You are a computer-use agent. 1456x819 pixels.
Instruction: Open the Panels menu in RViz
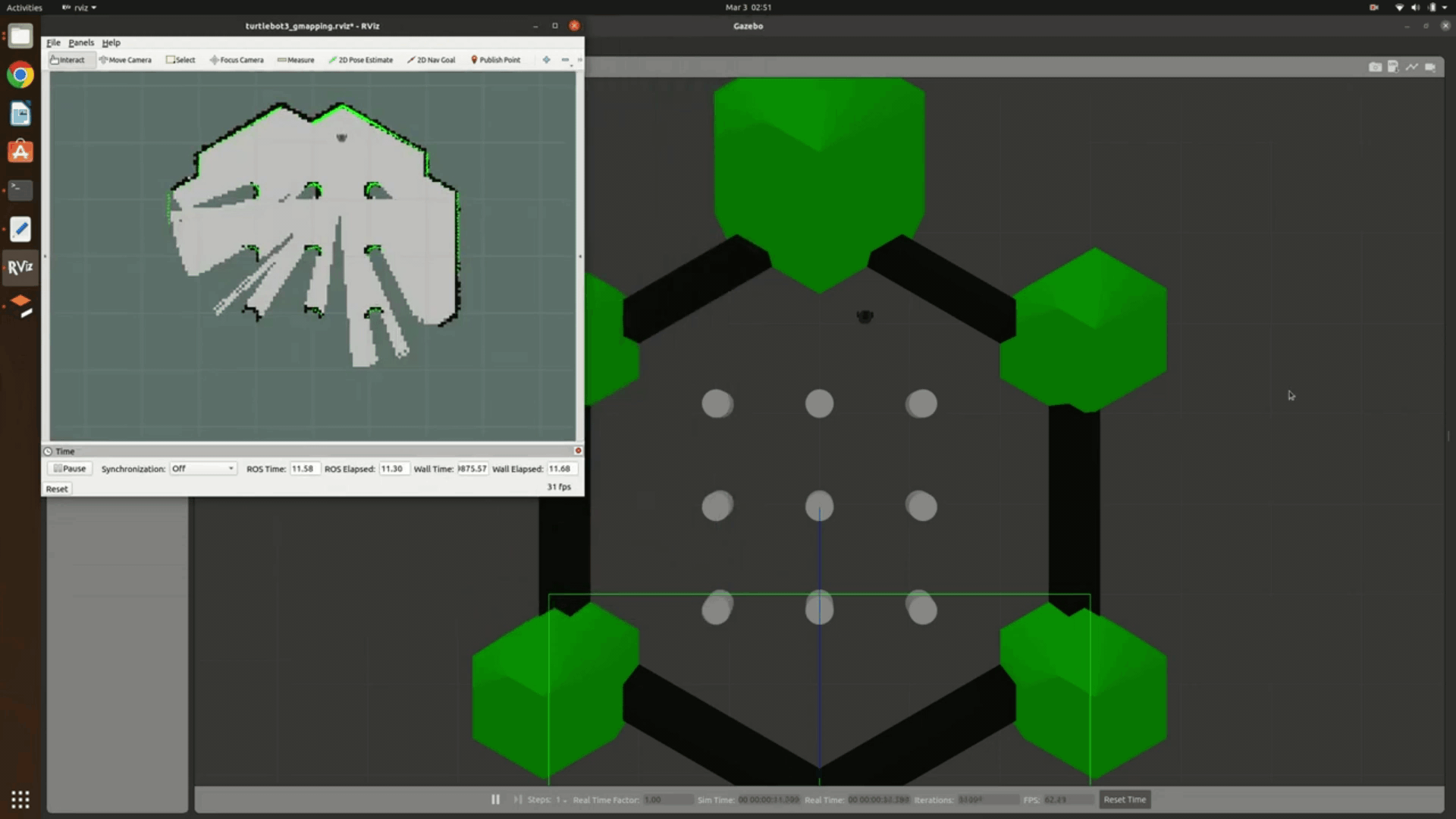(x=81, y=42)
